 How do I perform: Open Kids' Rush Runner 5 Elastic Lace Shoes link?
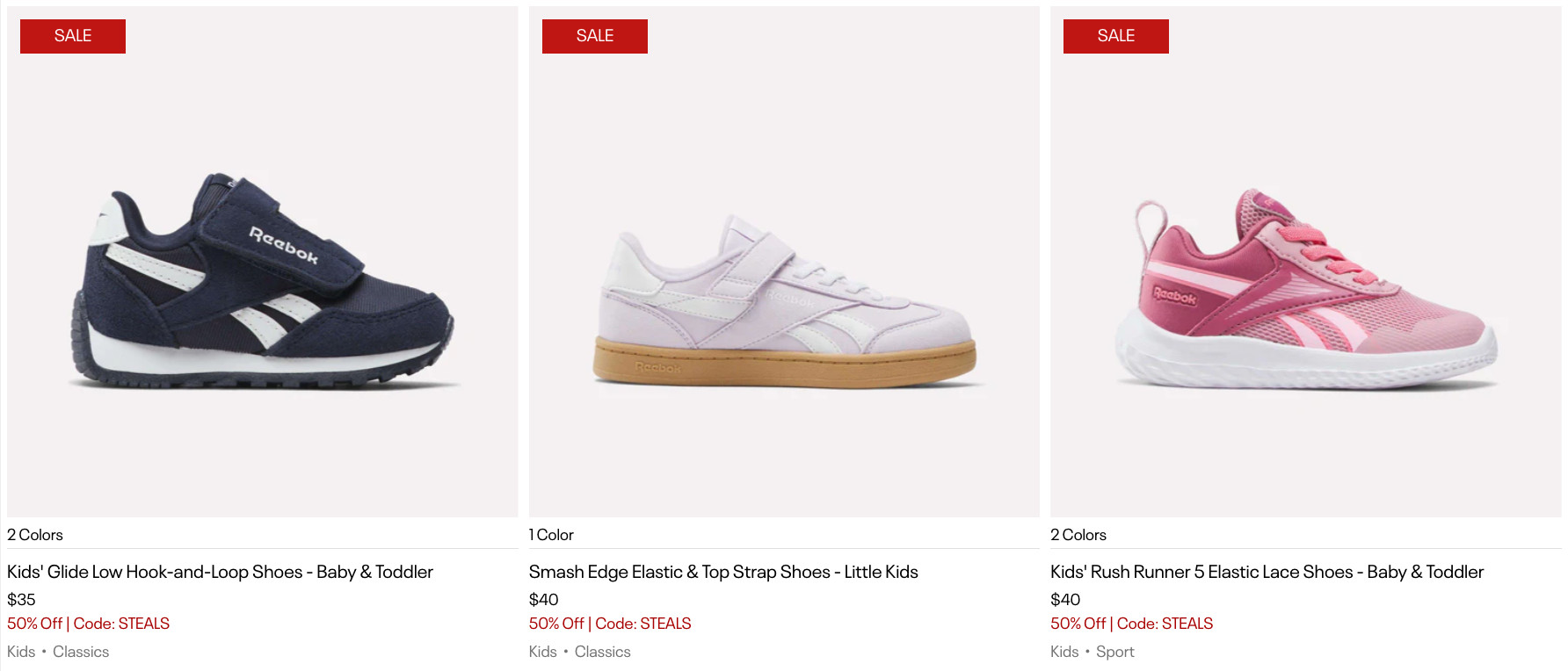[1267, 572]
